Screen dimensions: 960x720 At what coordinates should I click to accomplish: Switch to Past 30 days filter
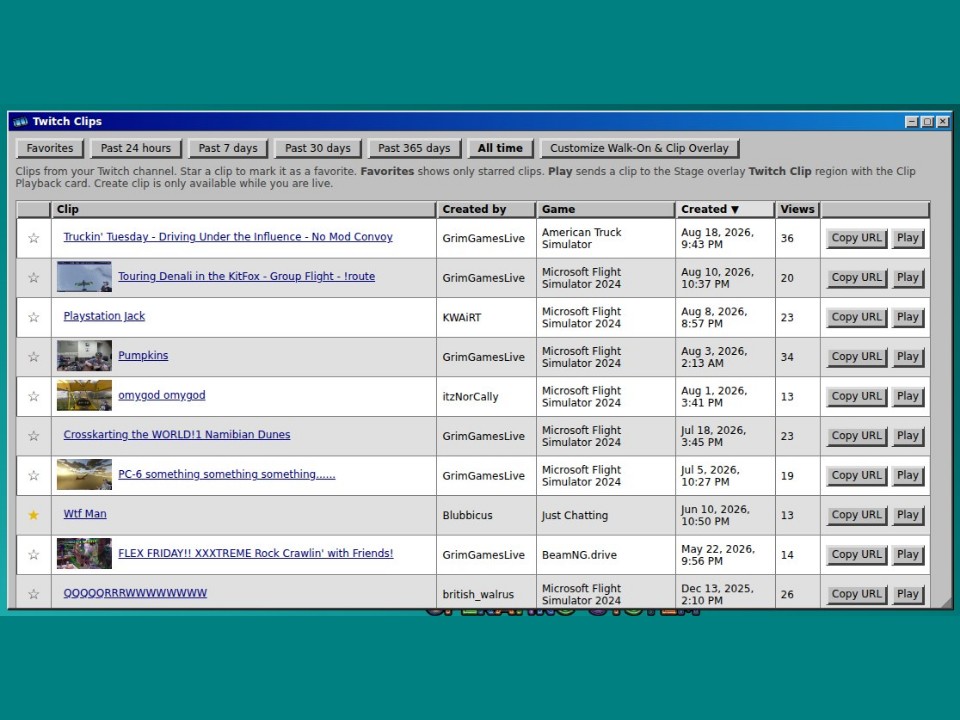[x=318, y=148]
